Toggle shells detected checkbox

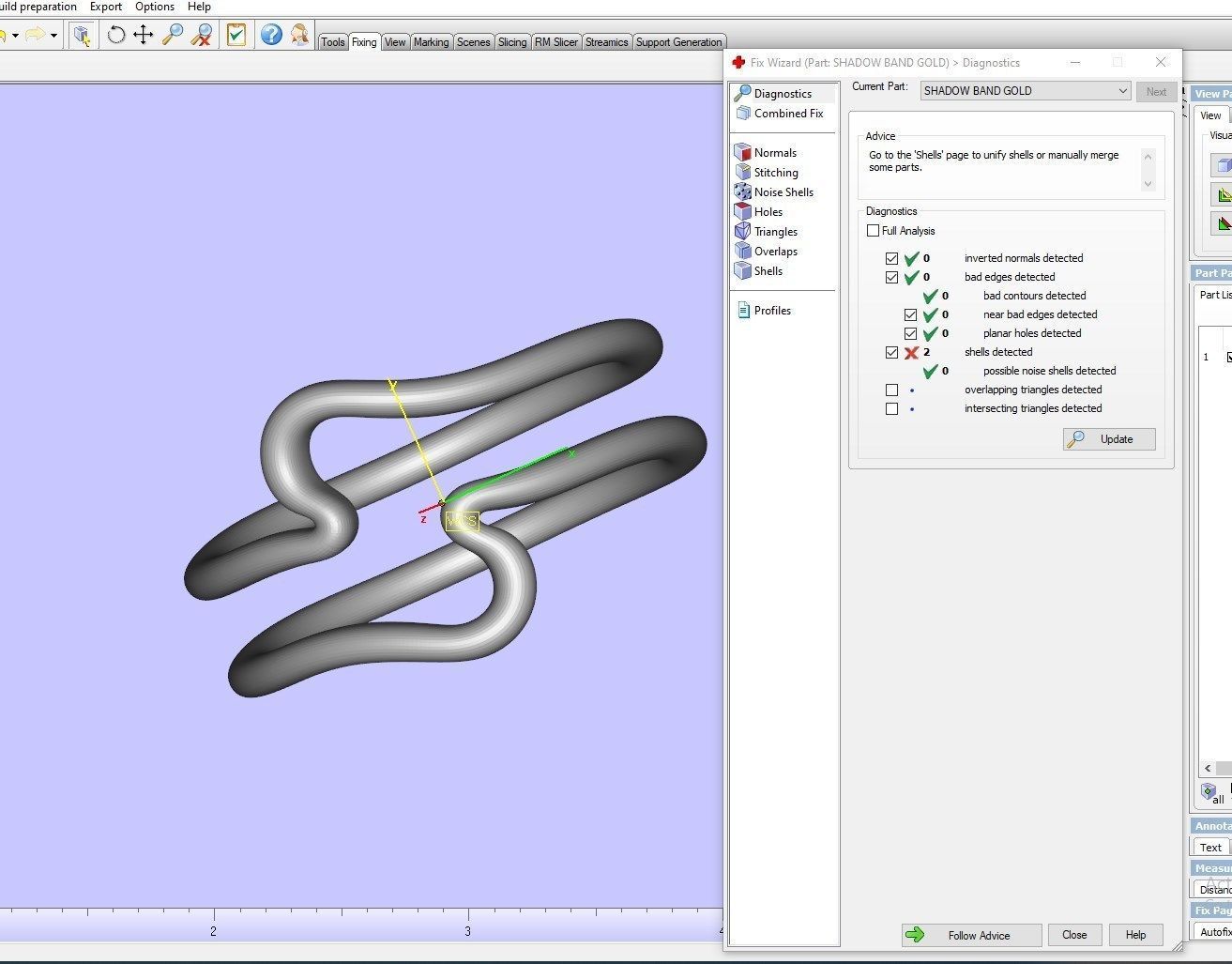click(891, 352)
